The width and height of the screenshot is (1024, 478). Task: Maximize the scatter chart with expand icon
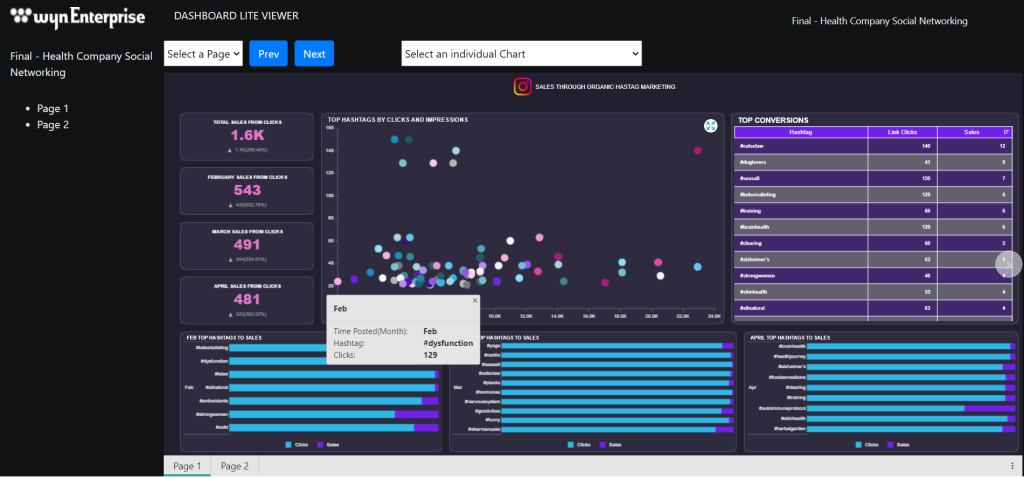click(x=710, y=126)
